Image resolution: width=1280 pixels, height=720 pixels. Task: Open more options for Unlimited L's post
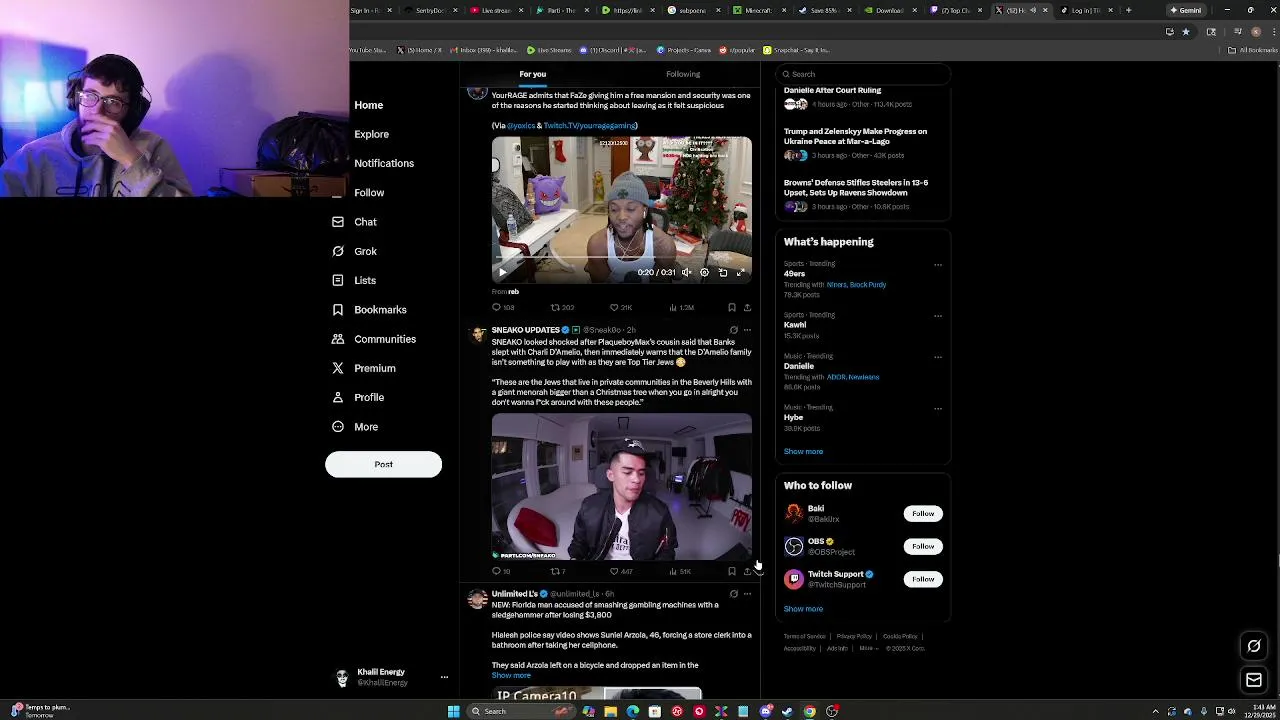[x=747, y=594]
